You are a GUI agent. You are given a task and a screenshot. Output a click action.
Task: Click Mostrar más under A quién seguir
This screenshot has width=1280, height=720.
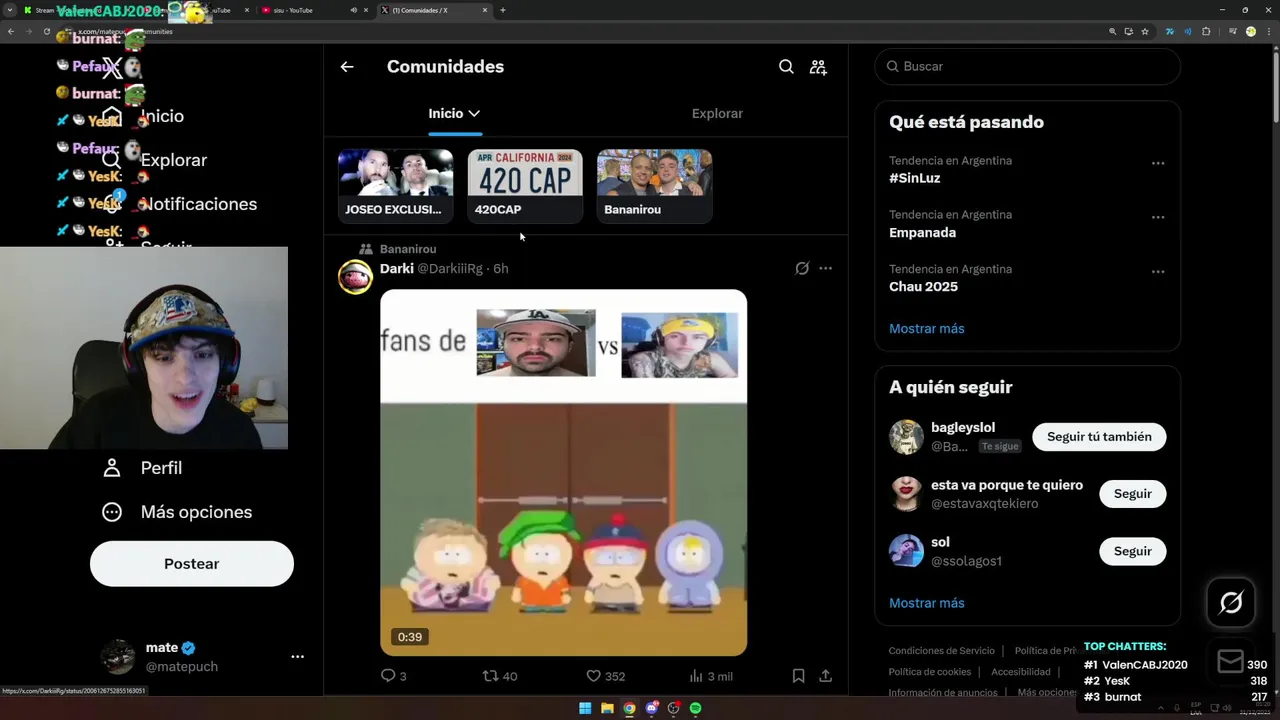pos(927,603)
